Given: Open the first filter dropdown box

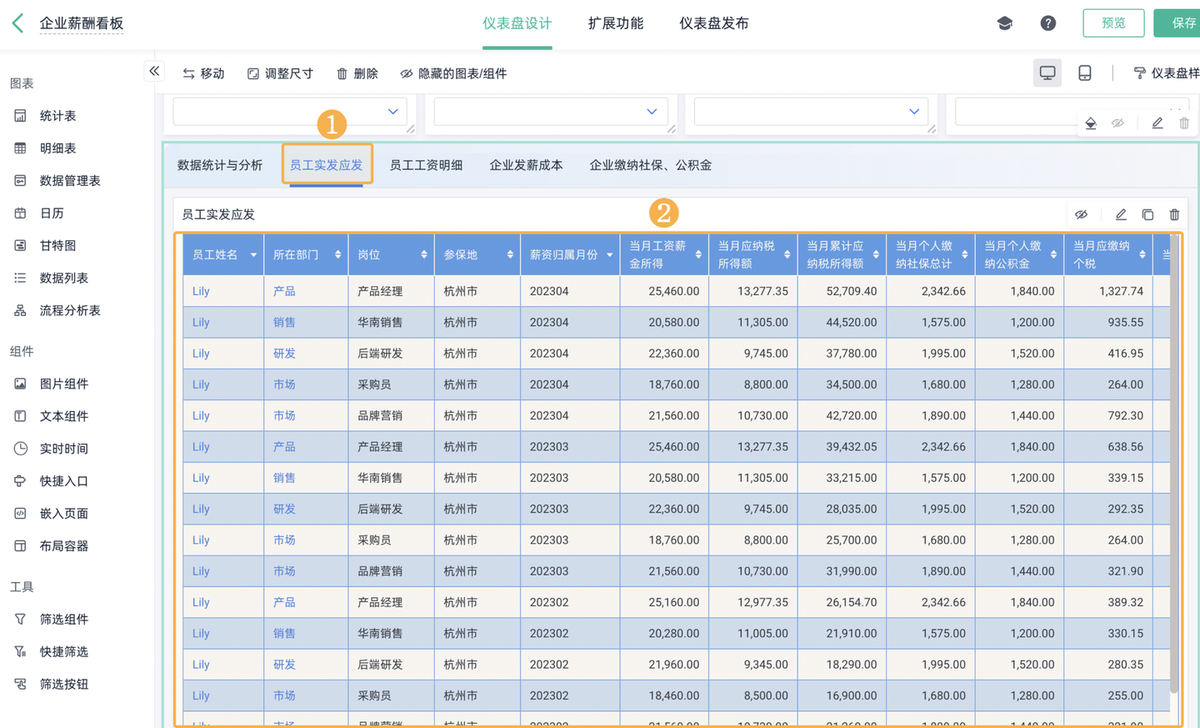Looking at the screenshot, I should (x=290, y=111).
